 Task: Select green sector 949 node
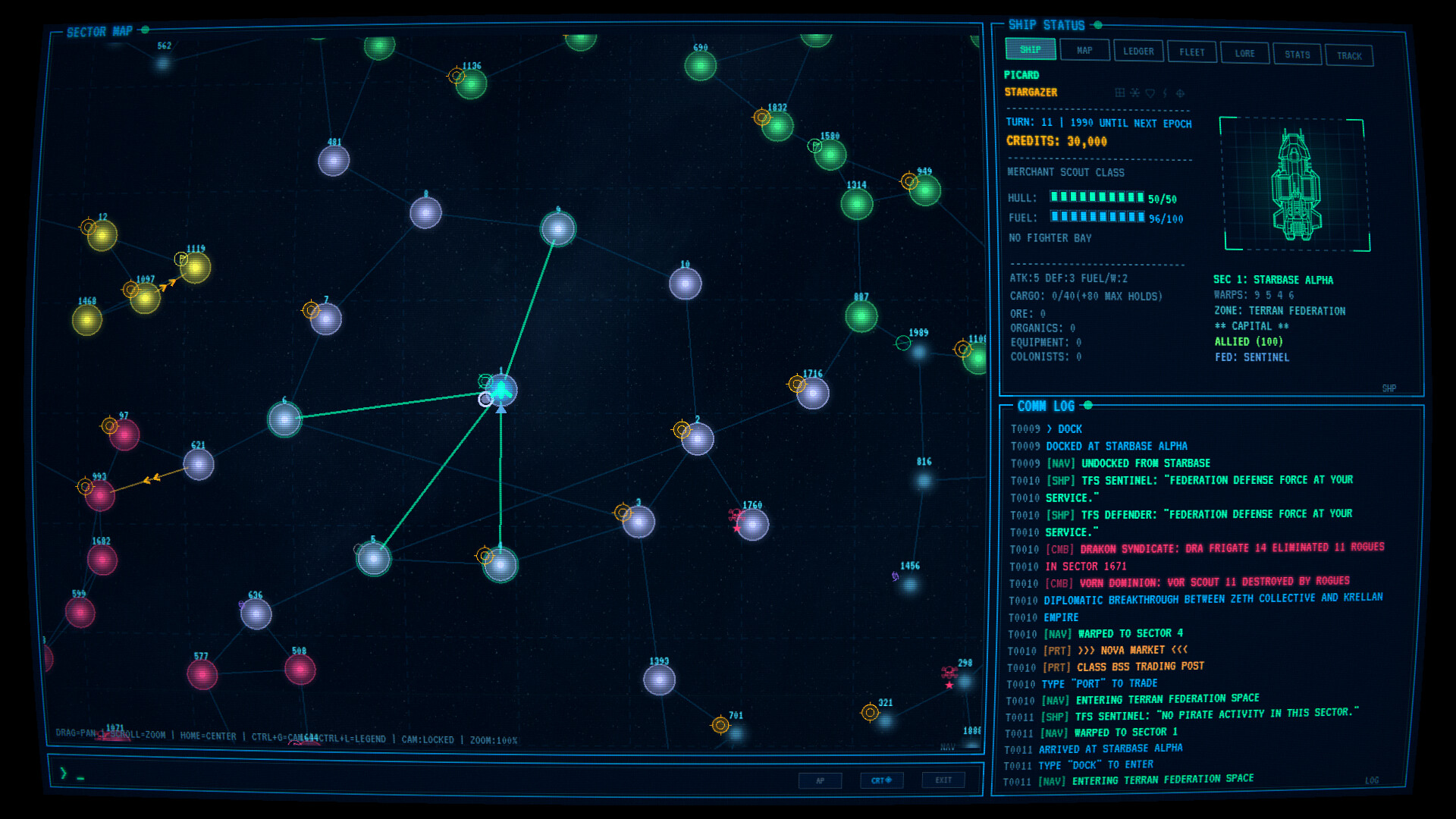click(x=925, y=190)
